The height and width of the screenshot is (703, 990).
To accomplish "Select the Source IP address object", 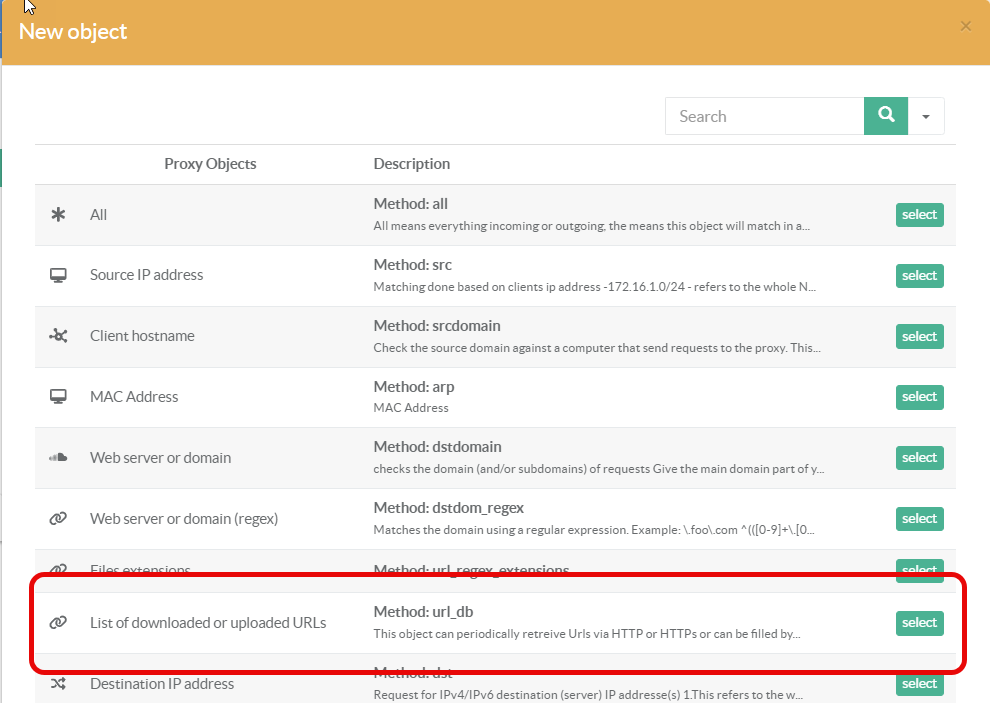I will pos(919,276).
